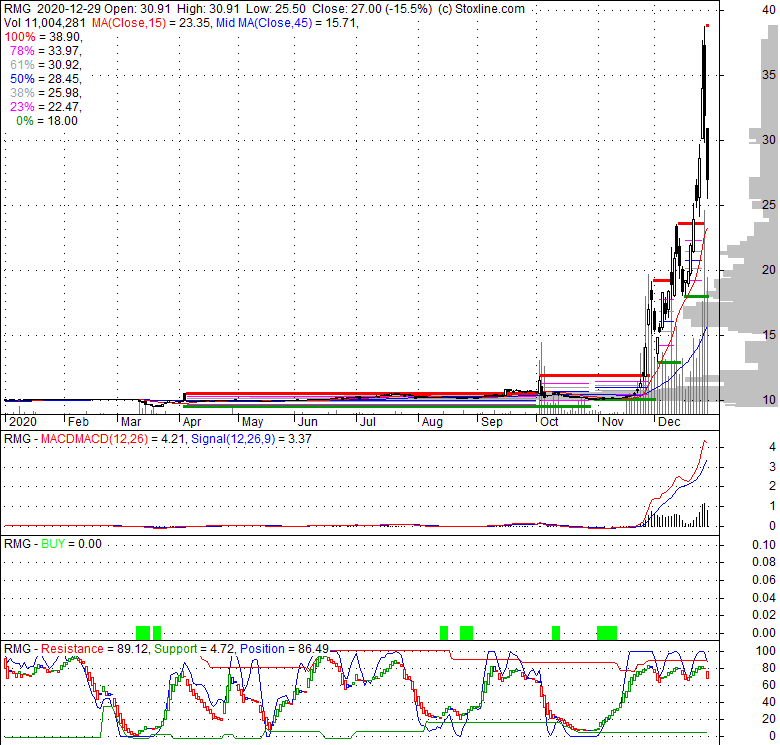
Task: Click the Dec label on the date axis
Action: click(x=669, y=422)
